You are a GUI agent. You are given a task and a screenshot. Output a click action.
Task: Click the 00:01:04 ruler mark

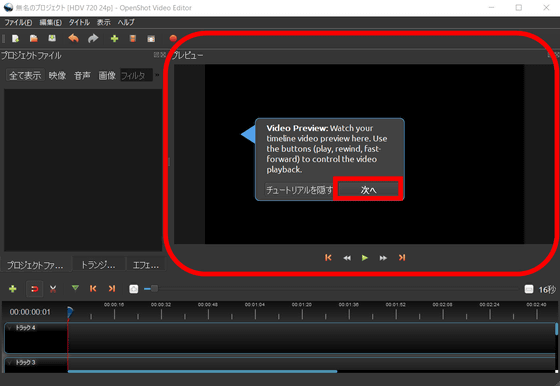click(255, 305)
